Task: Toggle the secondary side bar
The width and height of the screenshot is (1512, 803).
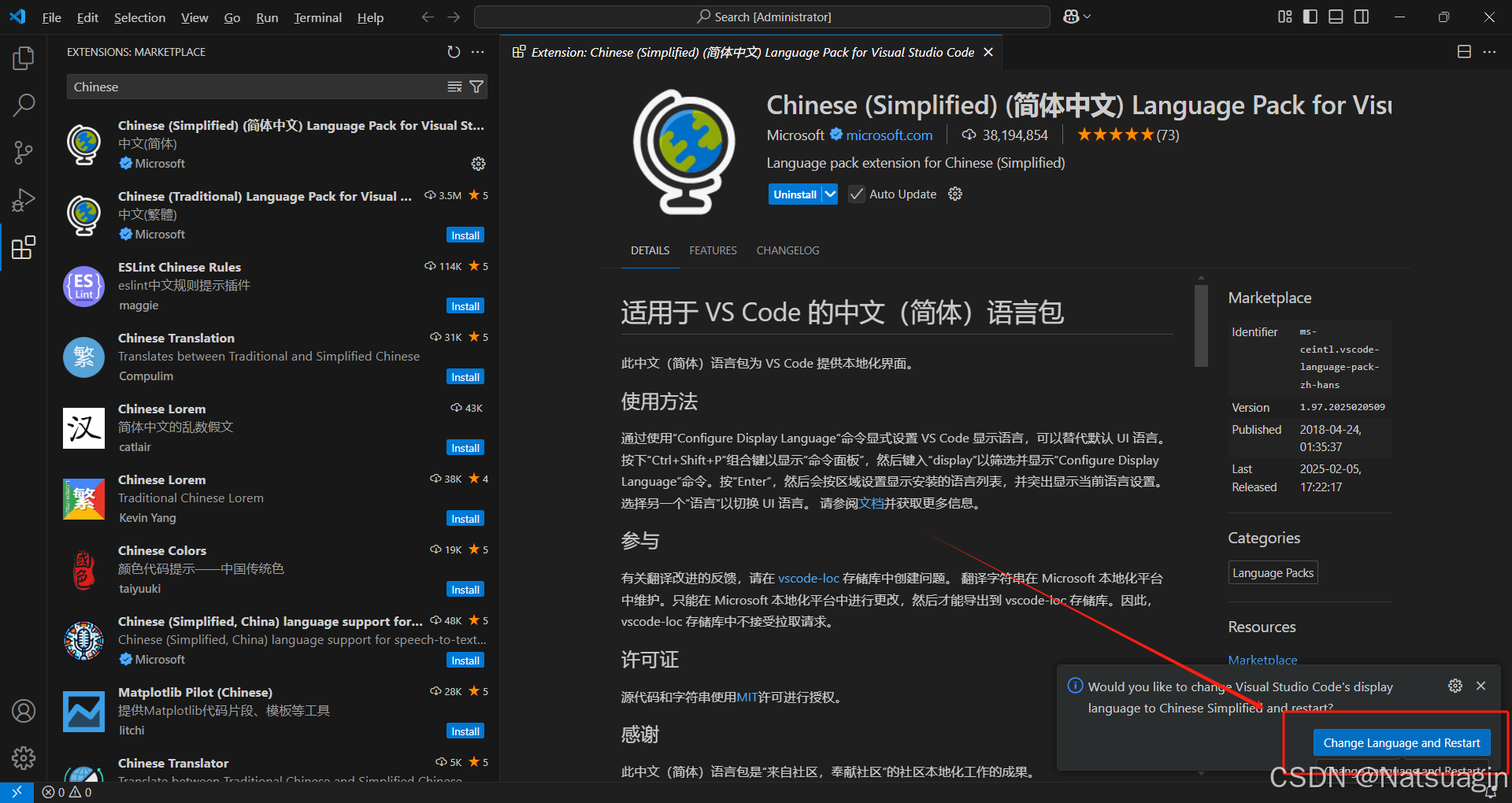Action: [x=1362, y=17]
